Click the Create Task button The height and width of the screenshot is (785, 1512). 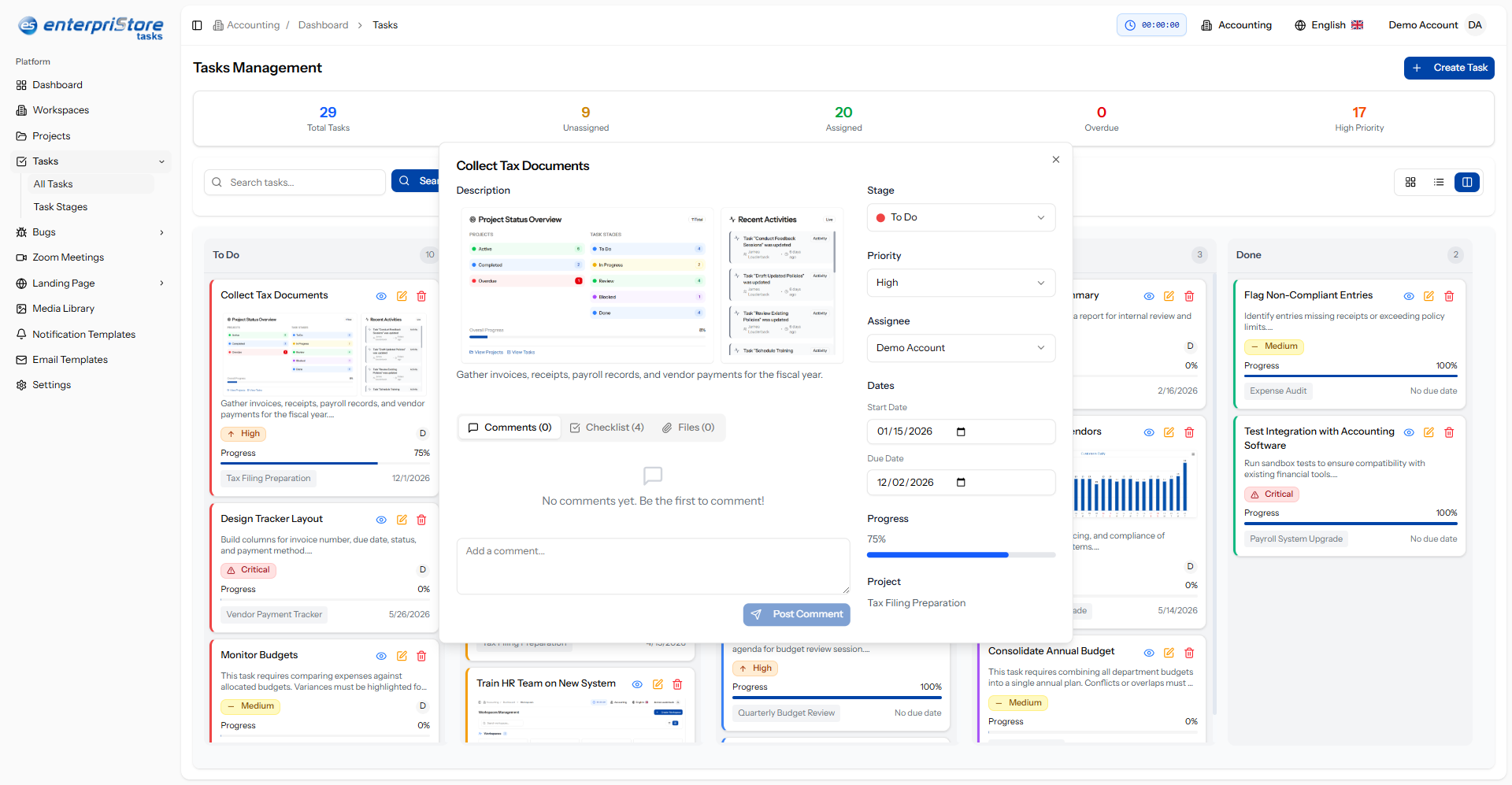tap(1449, 68)
